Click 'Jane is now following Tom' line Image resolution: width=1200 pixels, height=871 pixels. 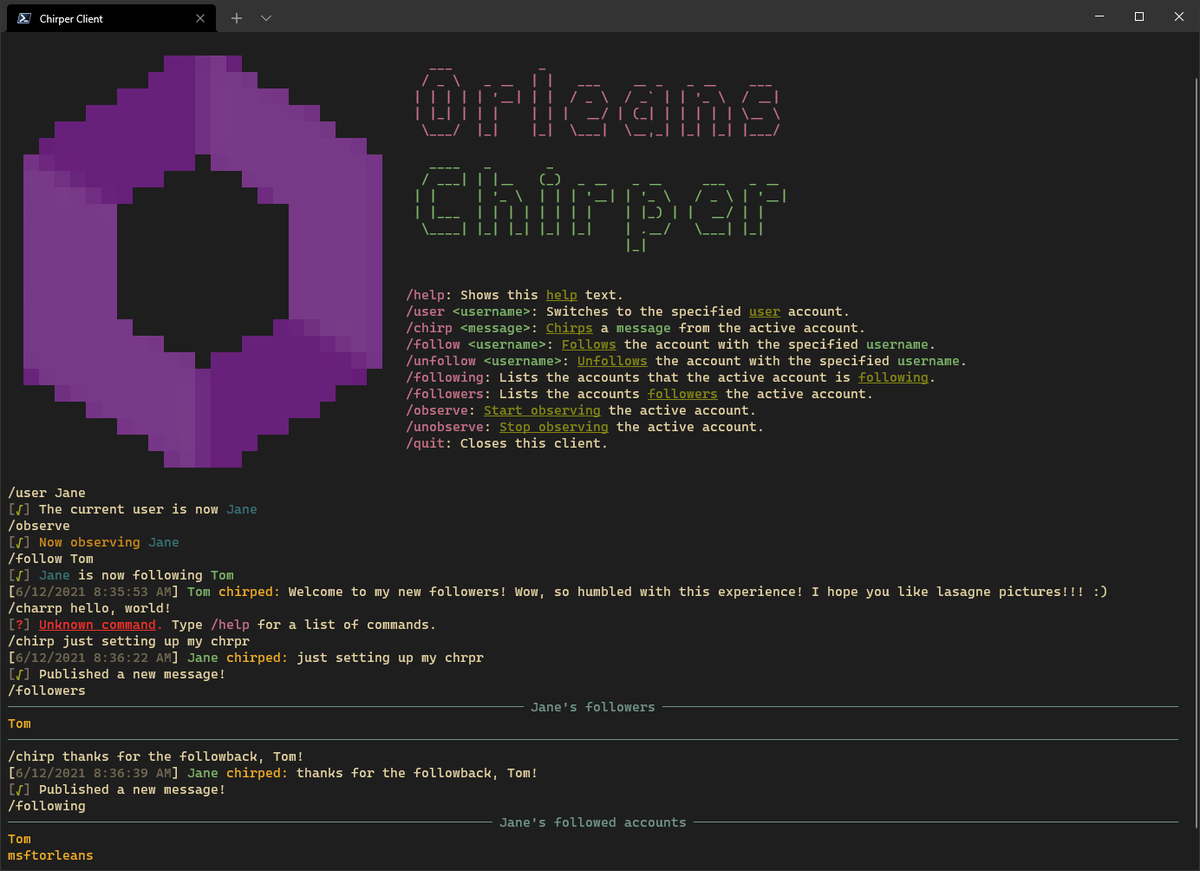point(120,575)
